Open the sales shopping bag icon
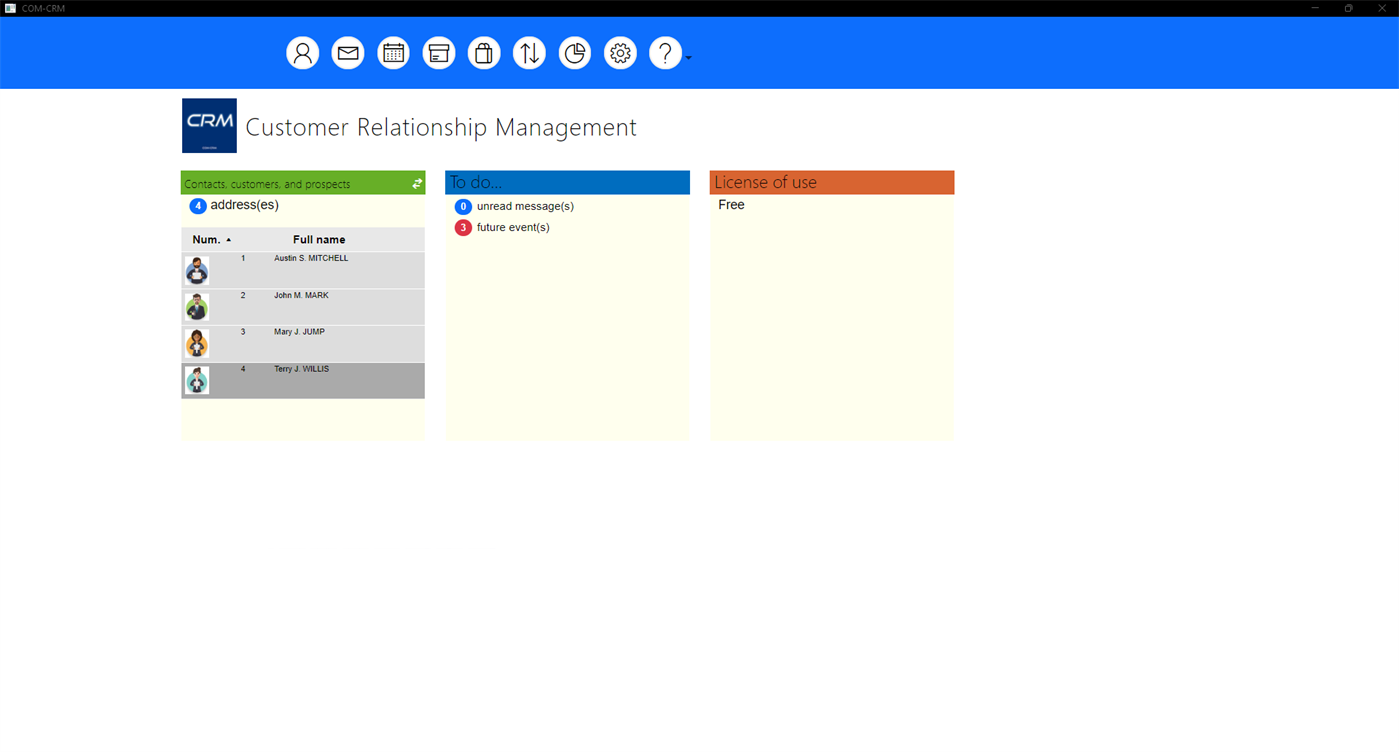The width and height of the screenshot is (1399, 752). (484, 52)
